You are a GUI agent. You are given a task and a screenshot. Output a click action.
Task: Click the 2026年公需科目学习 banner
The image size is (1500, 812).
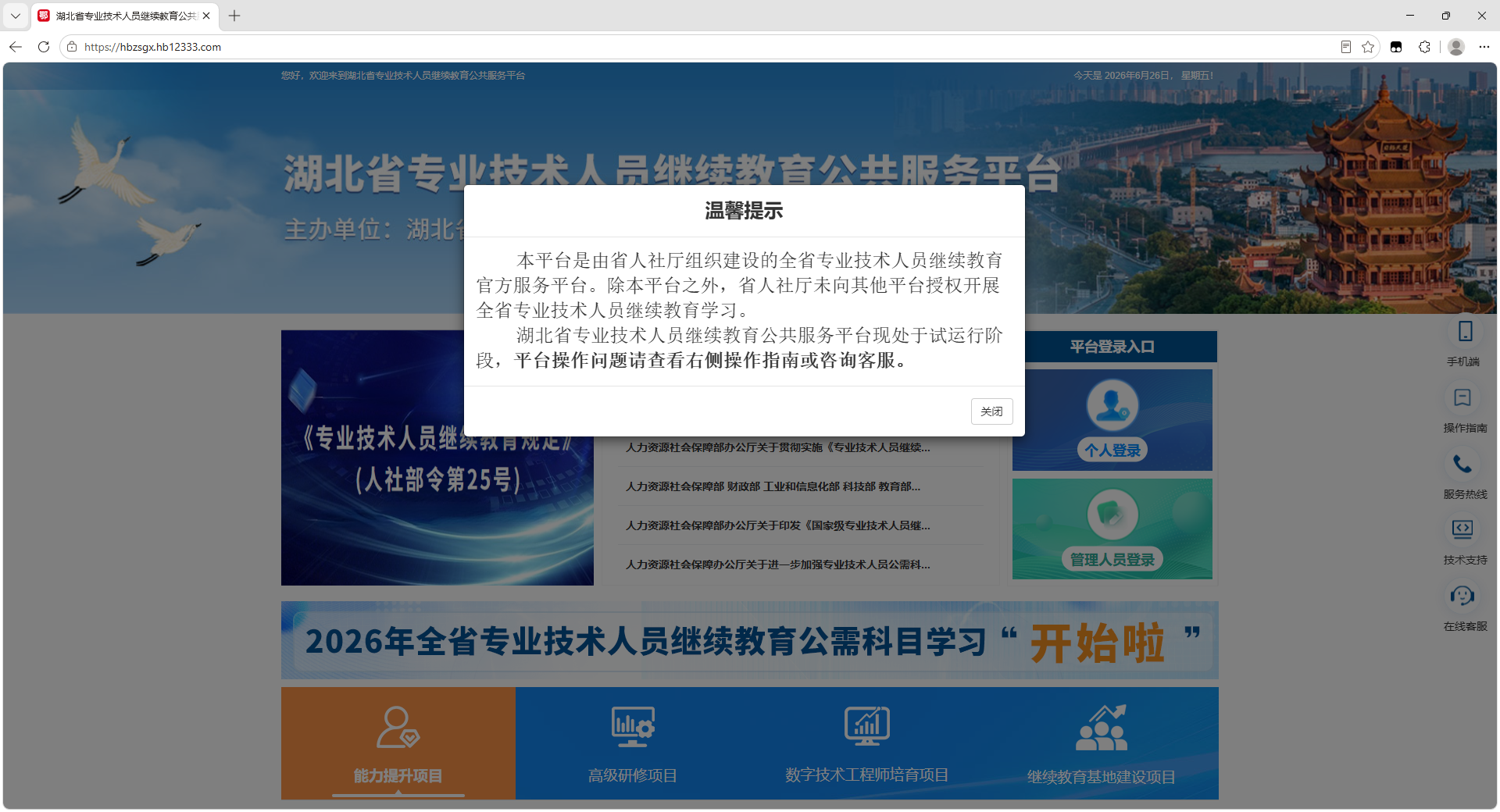[750, 640]
